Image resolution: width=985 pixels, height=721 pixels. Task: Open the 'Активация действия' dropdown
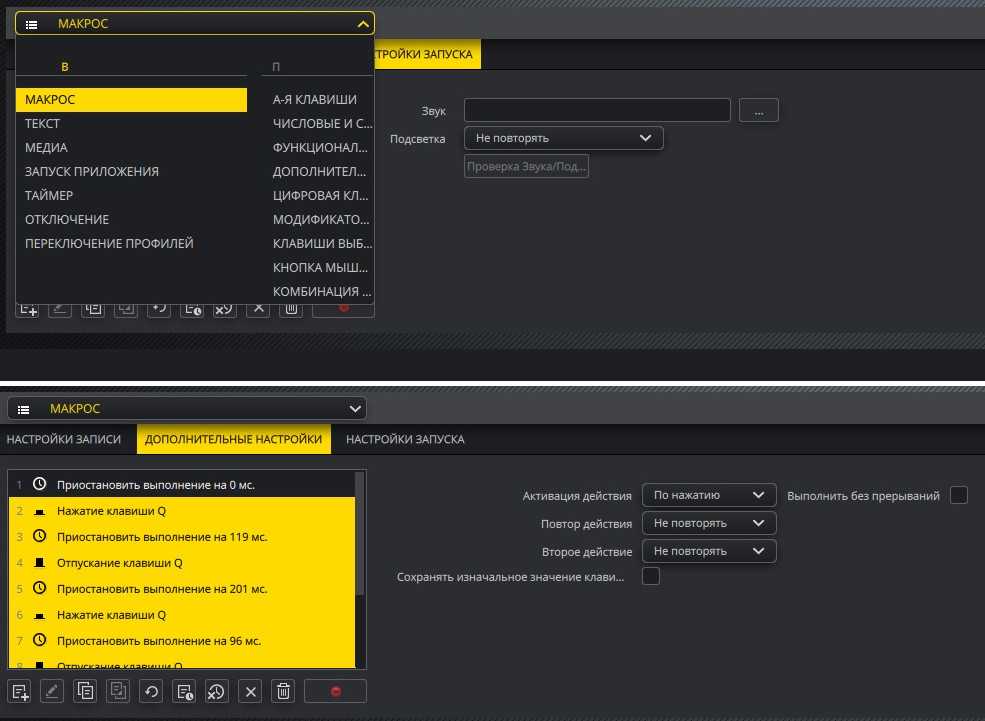[x=709, y=495]
